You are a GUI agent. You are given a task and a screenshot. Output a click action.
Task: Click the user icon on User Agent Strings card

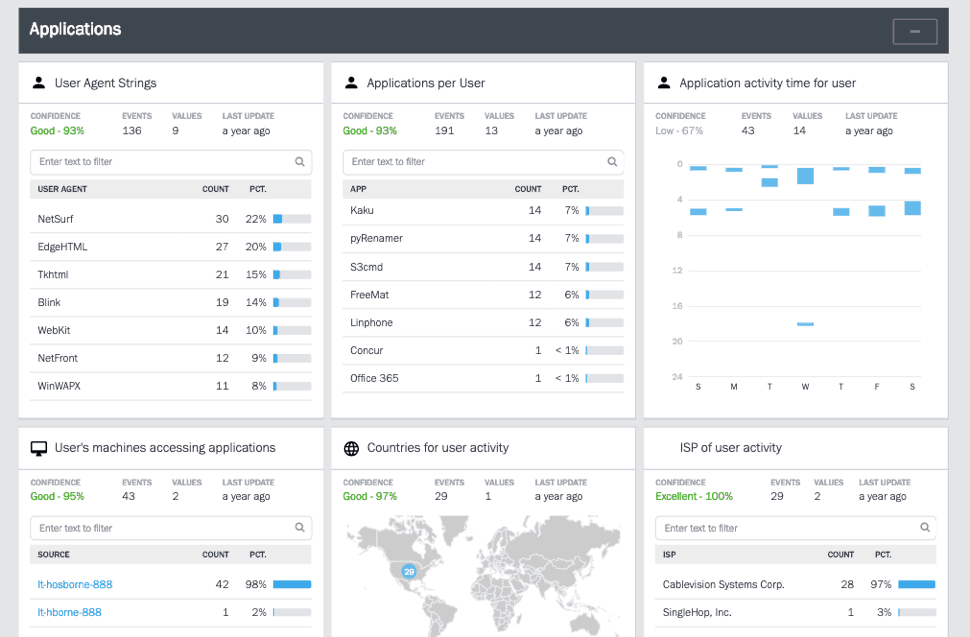[x=39, y=83]
